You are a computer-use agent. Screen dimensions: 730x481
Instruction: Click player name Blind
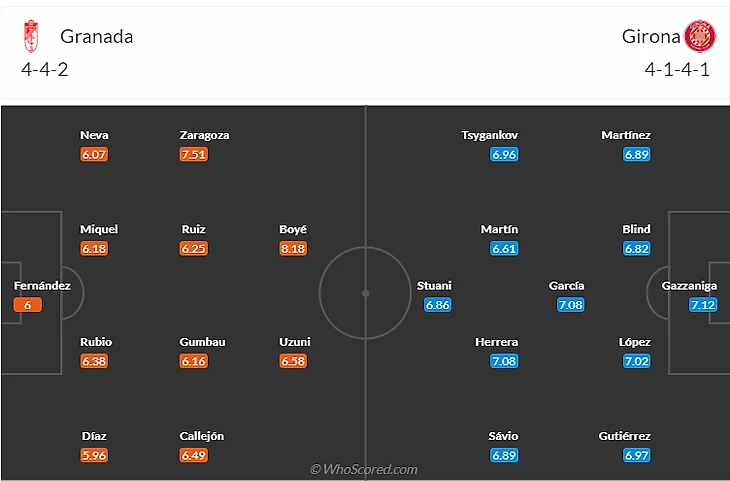point(636,229)
